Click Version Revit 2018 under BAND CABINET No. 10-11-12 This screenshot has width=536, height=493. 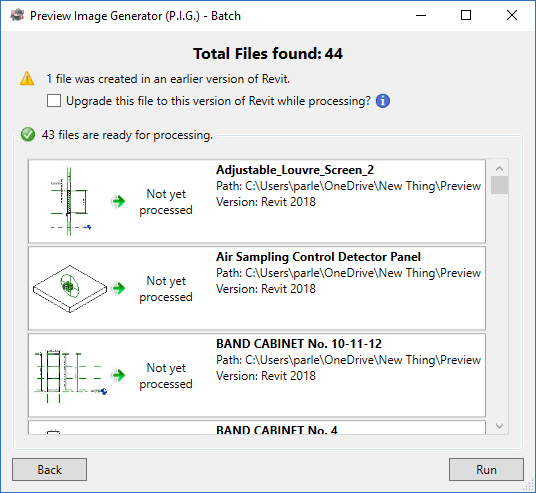[x=266, y=376]
